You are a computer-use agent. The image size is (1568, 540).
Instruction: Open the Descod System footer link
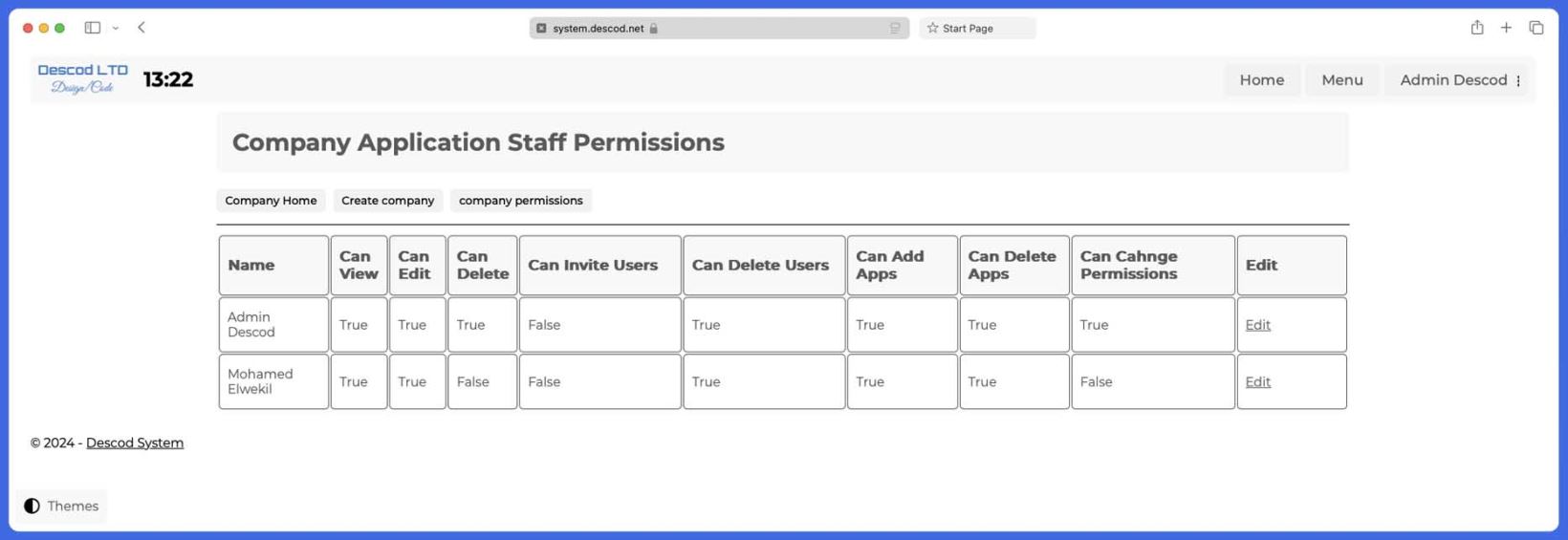point(135,443)
